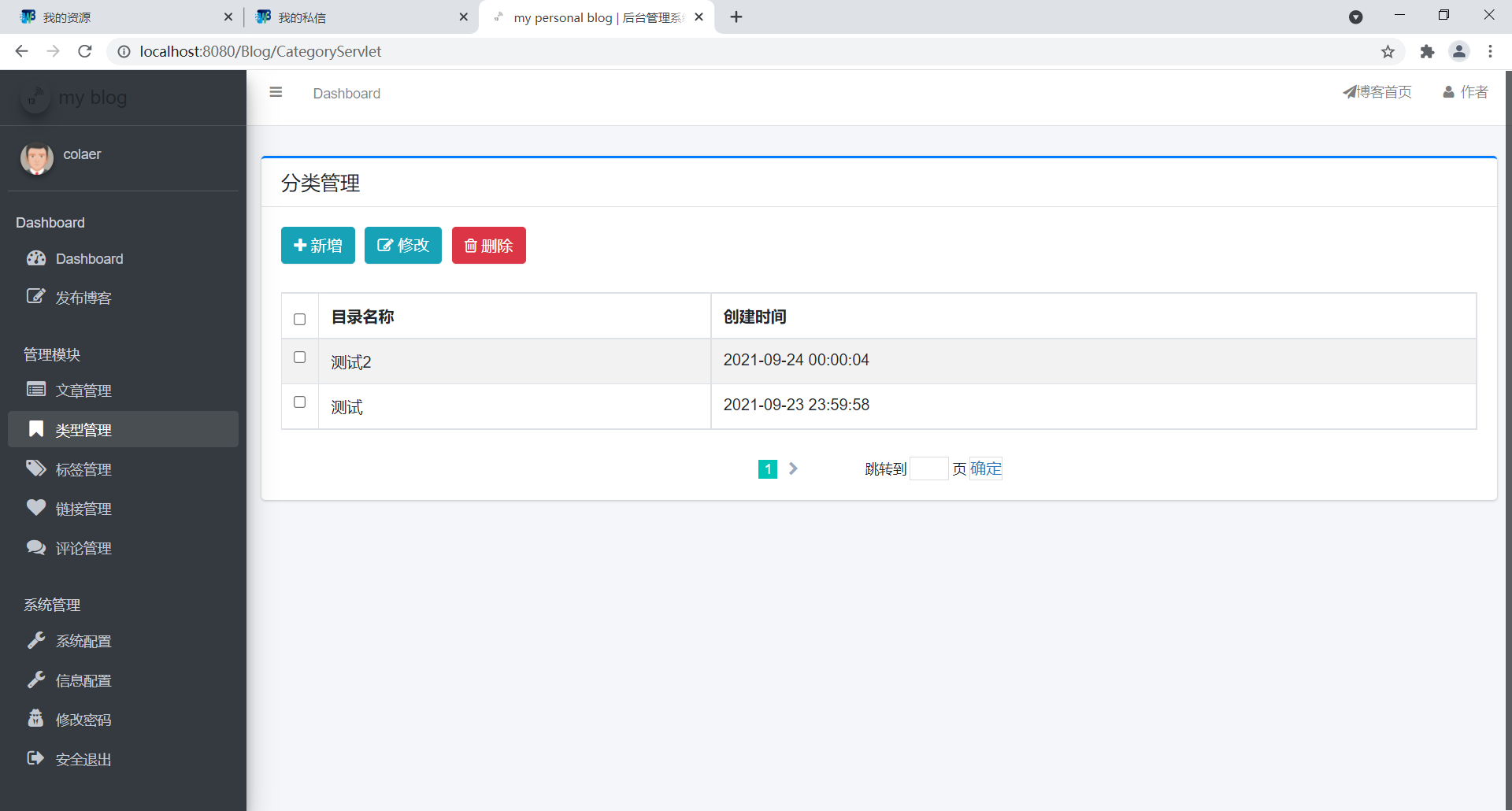Open the 博客首页 link

click(1377, 92)
